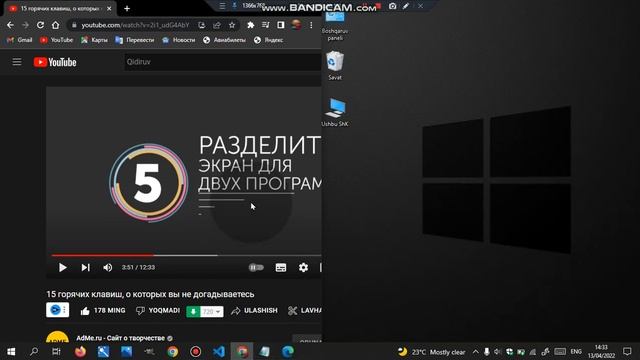Go back in Chrome browser history
The image size is (640, 360).
click(10, 25)
